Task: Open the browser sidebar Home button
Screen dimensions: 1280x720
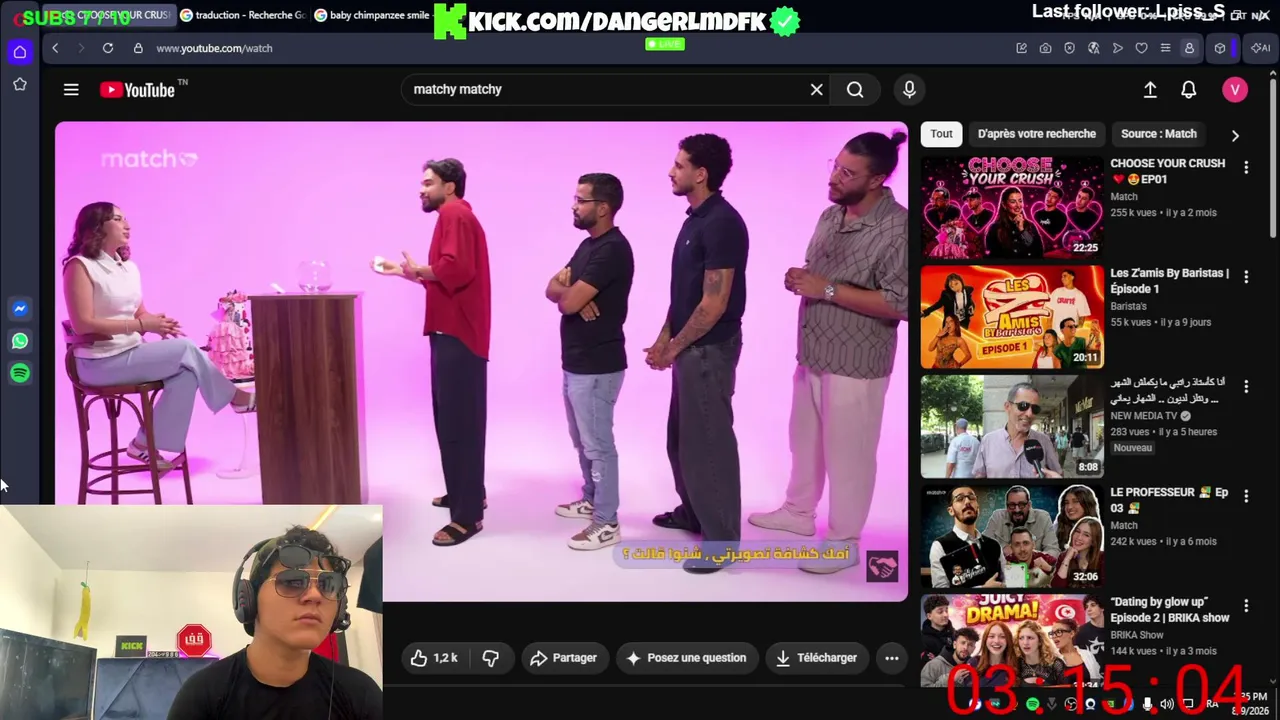Action: pos(20,52)
